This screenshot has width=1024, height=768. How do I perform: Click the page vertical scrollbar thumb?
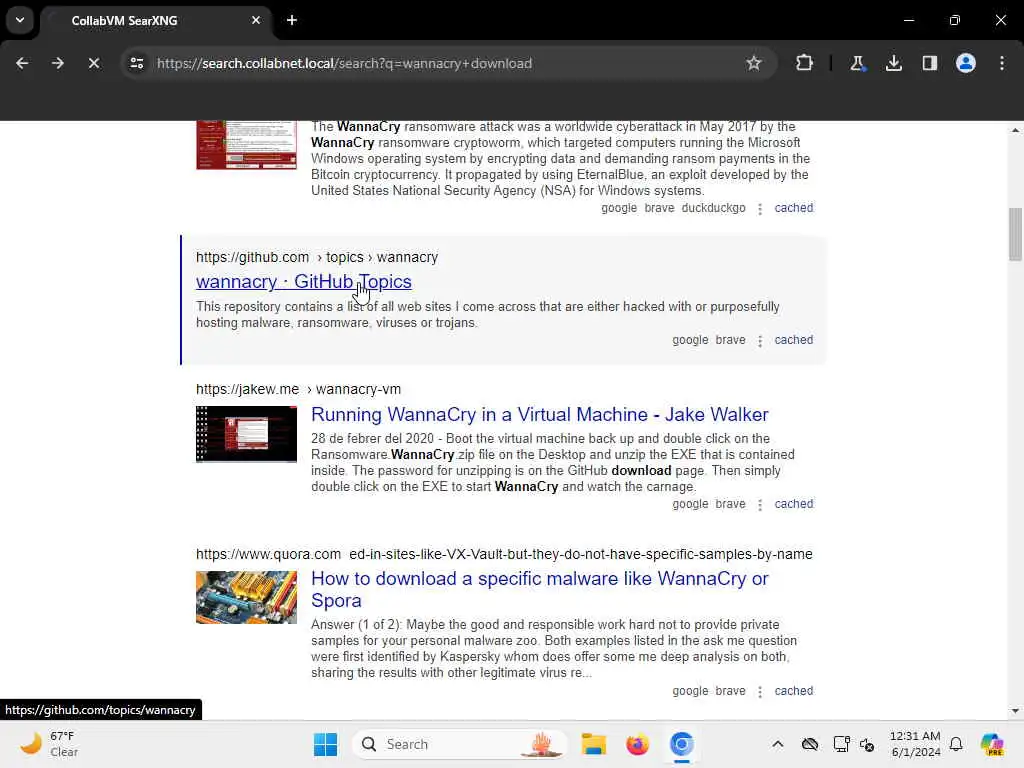click(1015, 234)
